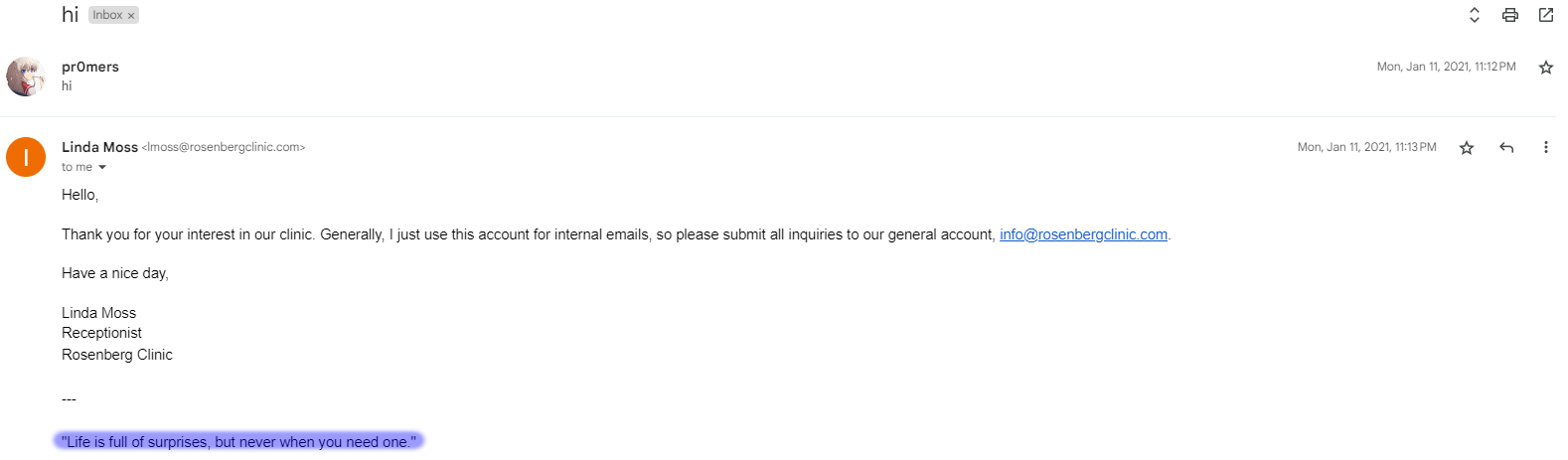
Task: Click the sender name Linda Moss
Action: click(x=99, y=147)
